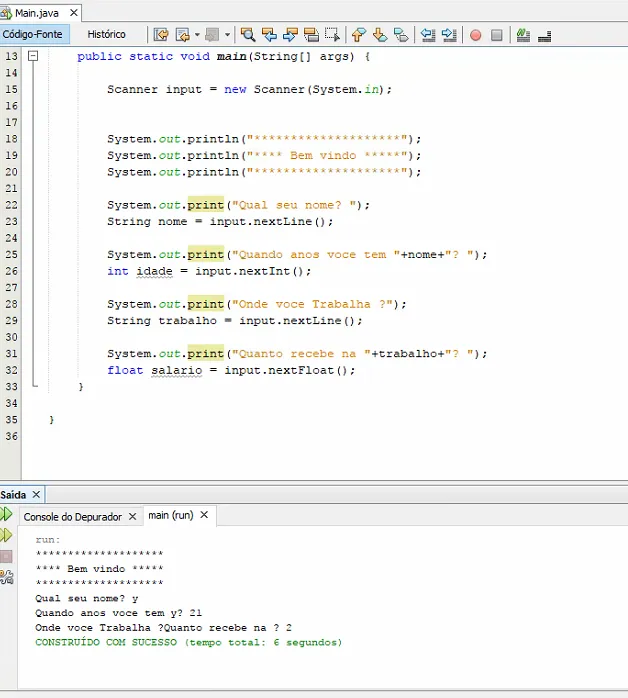The image size is (628, 698).
Task: Start macro recording with red circle
Action: coord(475,35)
